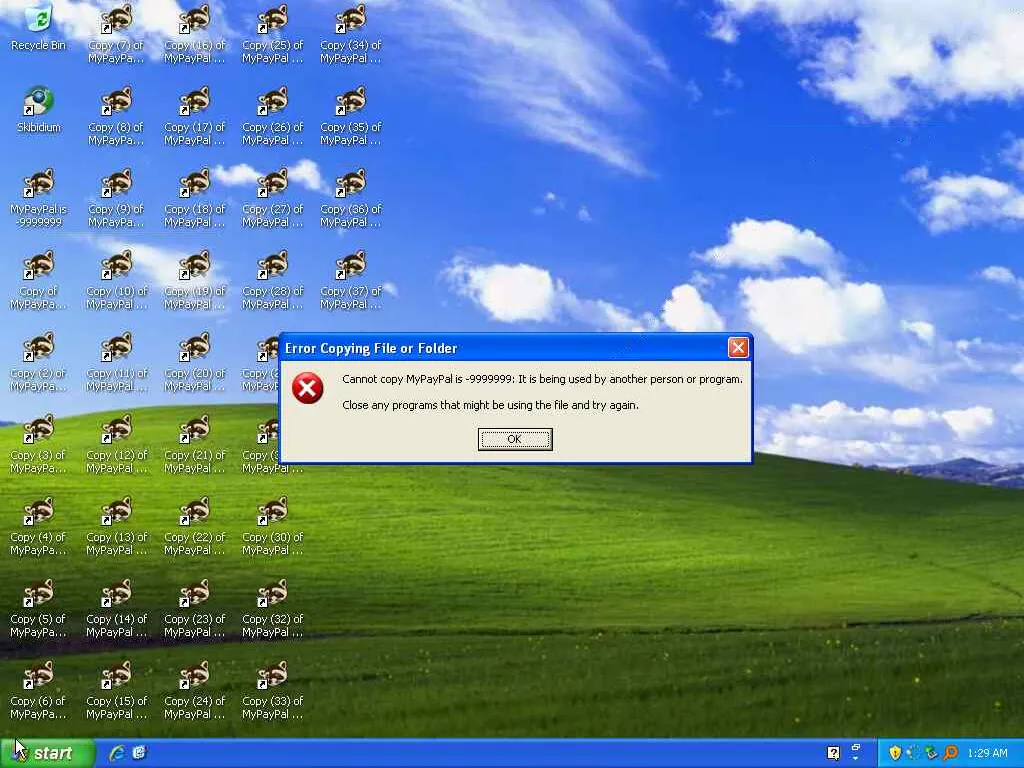Select the 'Copy (4) of MyPayPa...' icon

point(39,526)
